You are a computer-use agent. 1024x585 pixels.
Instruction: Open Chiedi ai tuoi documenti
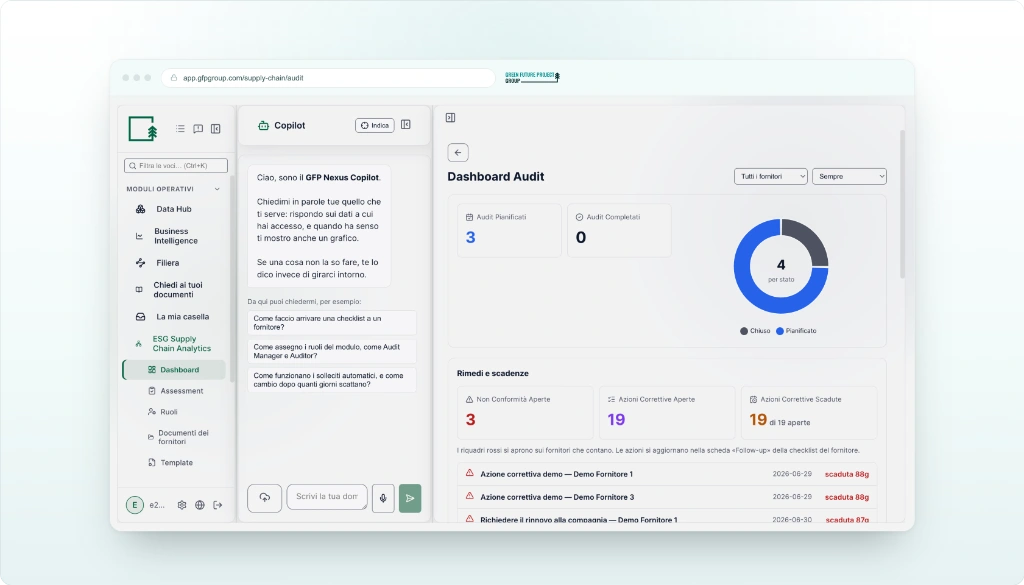[174, 290]
